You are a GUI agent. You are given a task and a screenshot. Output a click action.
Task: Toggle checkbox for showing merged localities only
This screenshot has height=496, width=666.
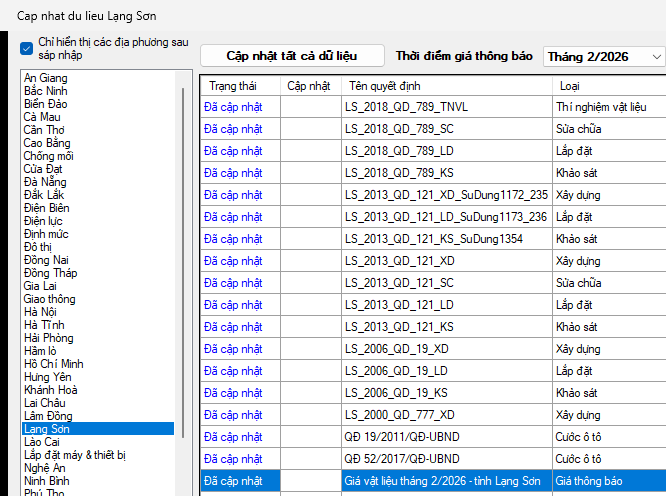coord(27,48)
